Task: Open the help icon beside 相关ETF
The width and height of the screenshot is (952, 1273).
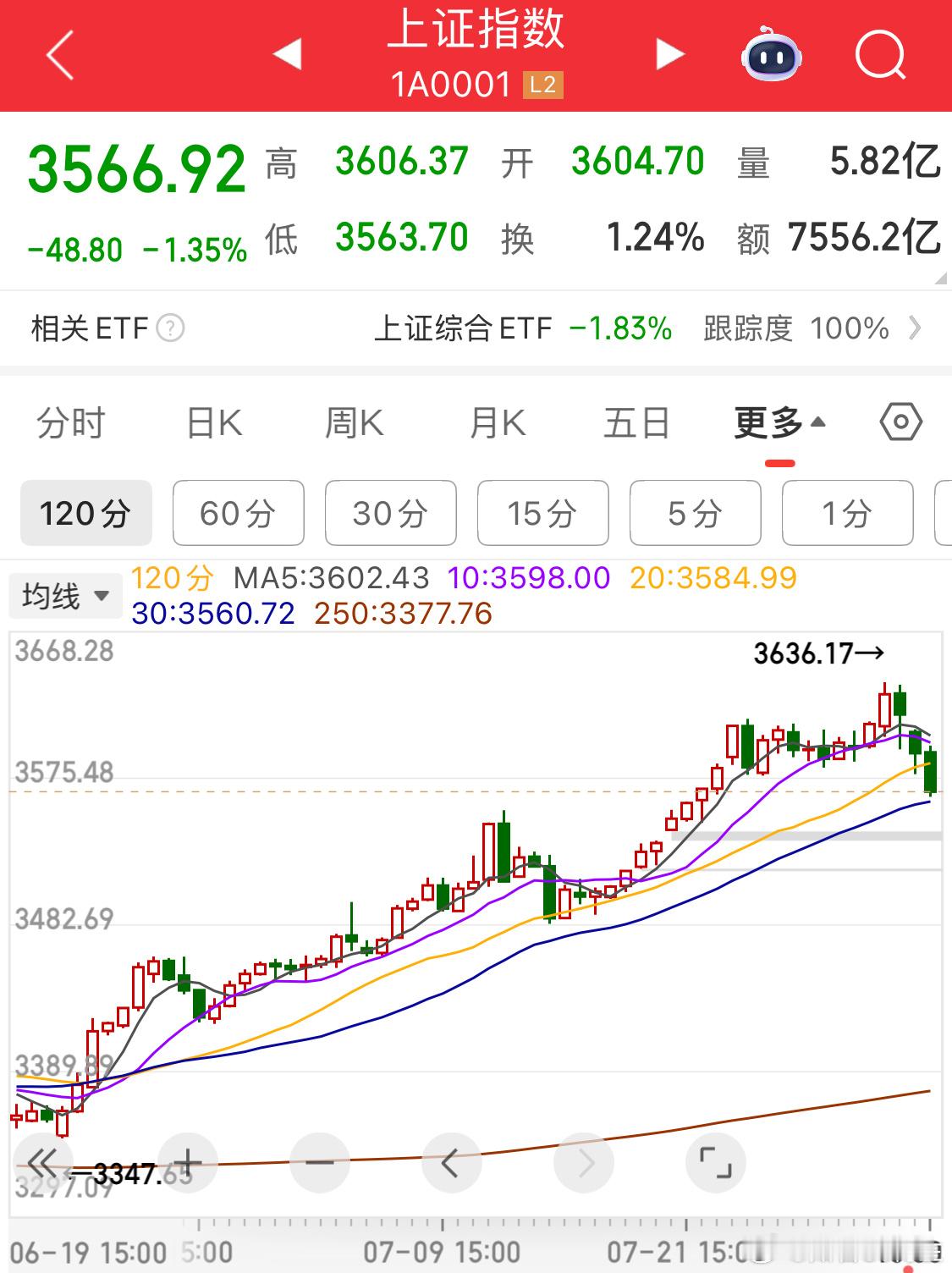Action: tap(170, 328)
